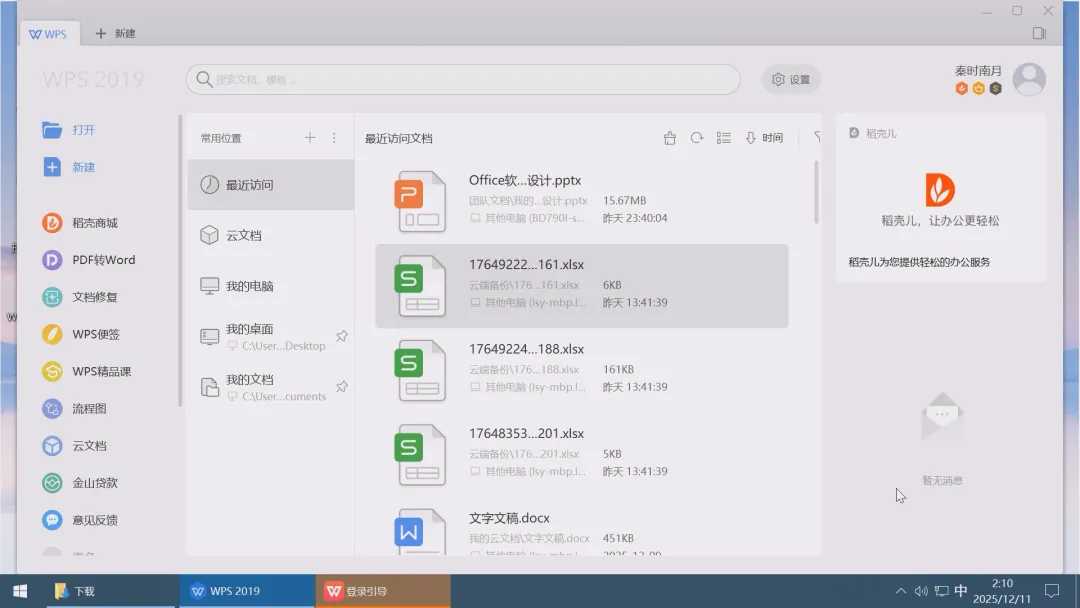The width and height of the screenshot is (1080, 608).
Task: Click the filter funnel icon
Action: [x=817, y=138]
